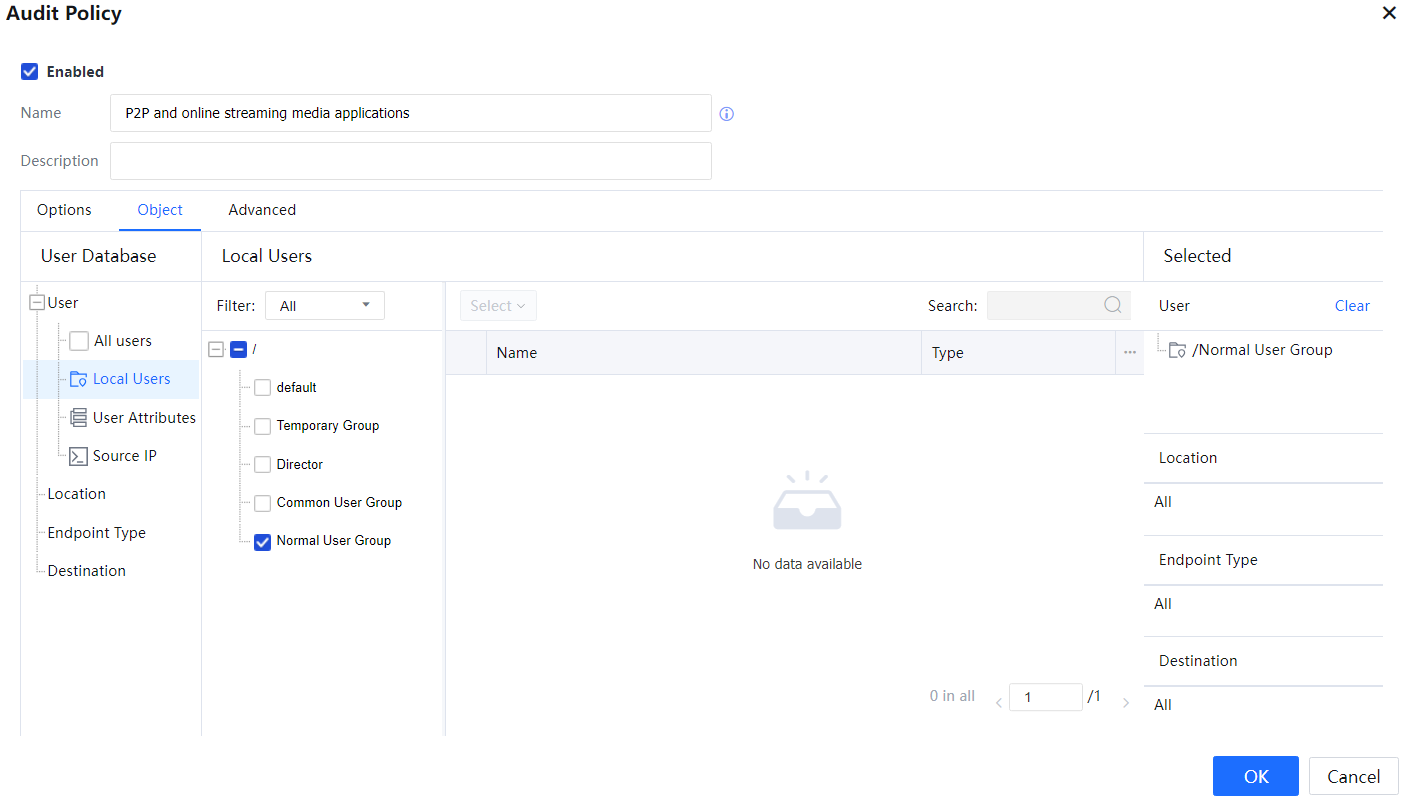Click the search magnifier icon
This screenshot has height=807, width=1411.
tap(1112, 306)
